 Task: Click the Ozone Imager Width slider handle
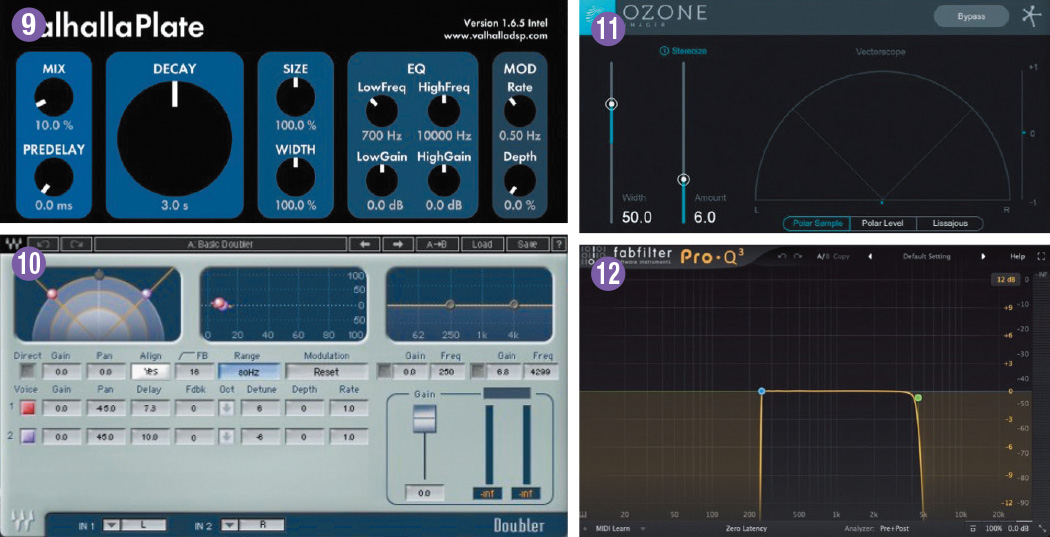[x=611, y=104]
